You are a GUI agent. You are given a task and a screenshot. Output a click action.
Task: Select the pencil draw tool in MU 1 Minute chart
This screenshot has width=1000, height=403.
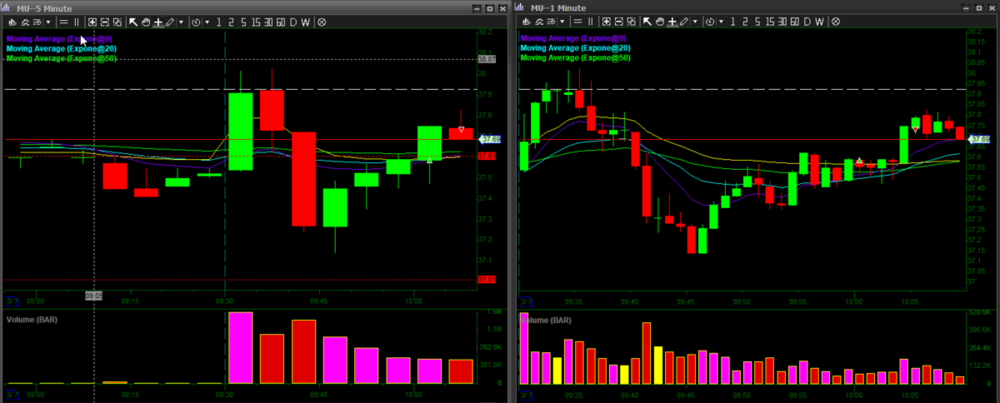pos(684,22)
